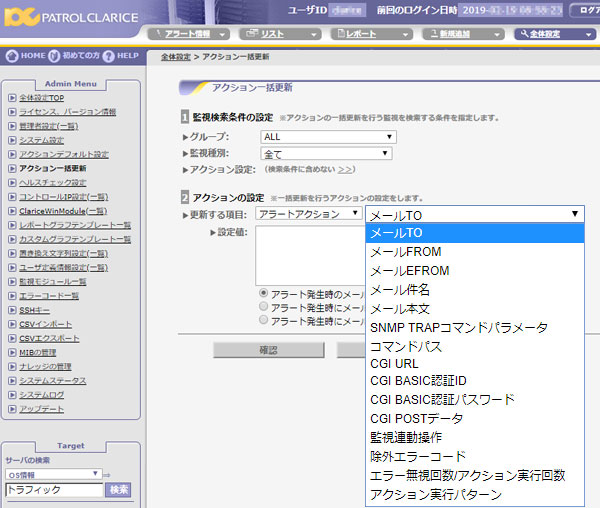Viewport: 600px width, 508px height.
Task: Click the 検索 server search button
Action: click(x=119, y=490)
